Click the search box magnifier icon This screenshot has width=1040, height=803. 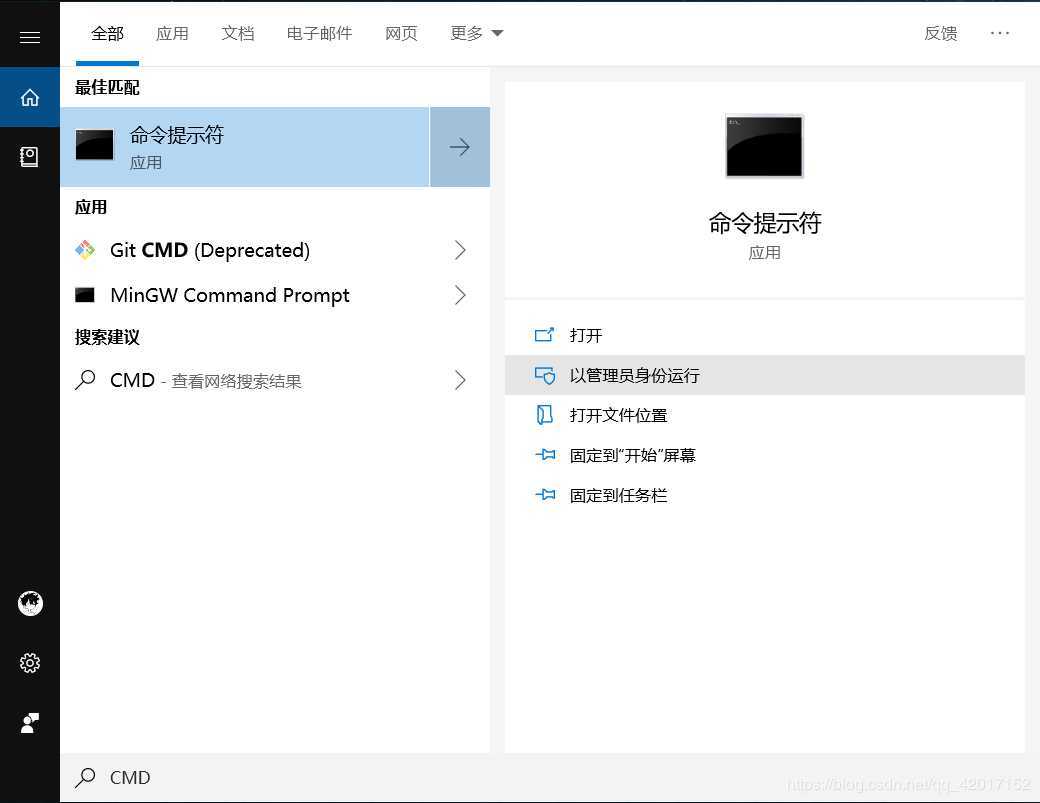click(x=85, y=777)
